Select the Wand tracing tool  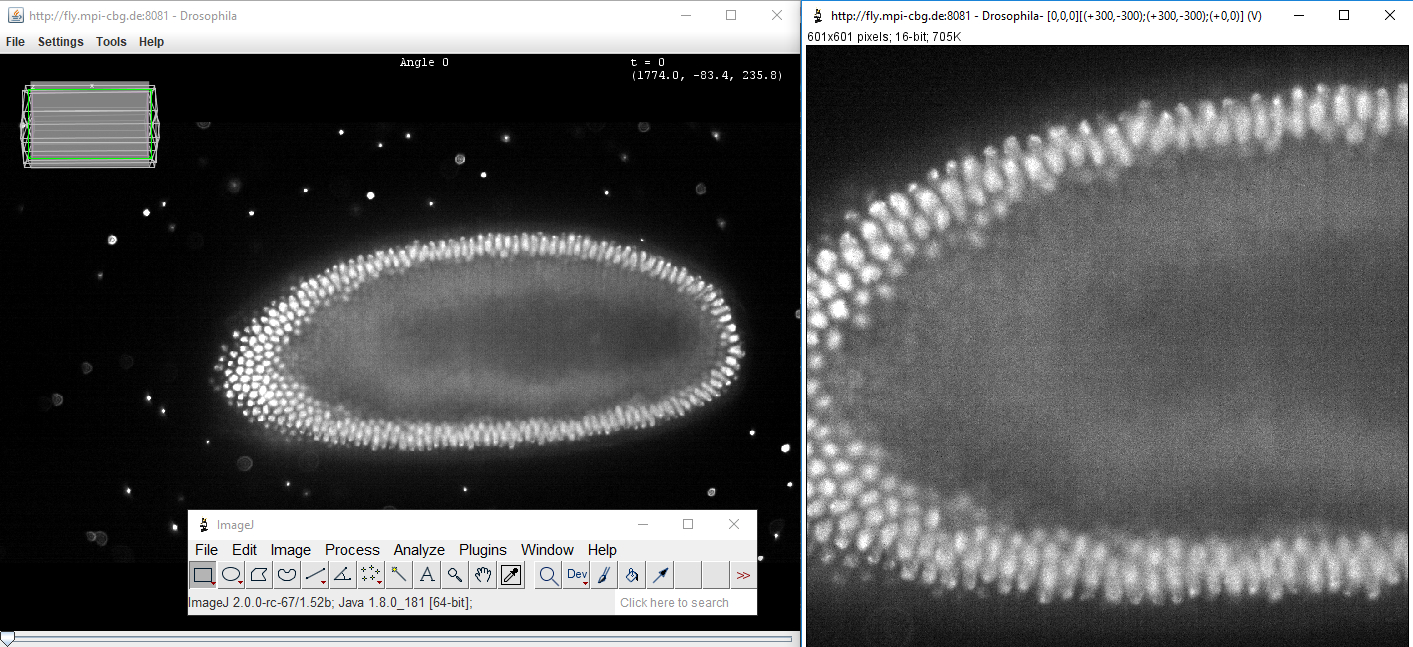(398, 574)
